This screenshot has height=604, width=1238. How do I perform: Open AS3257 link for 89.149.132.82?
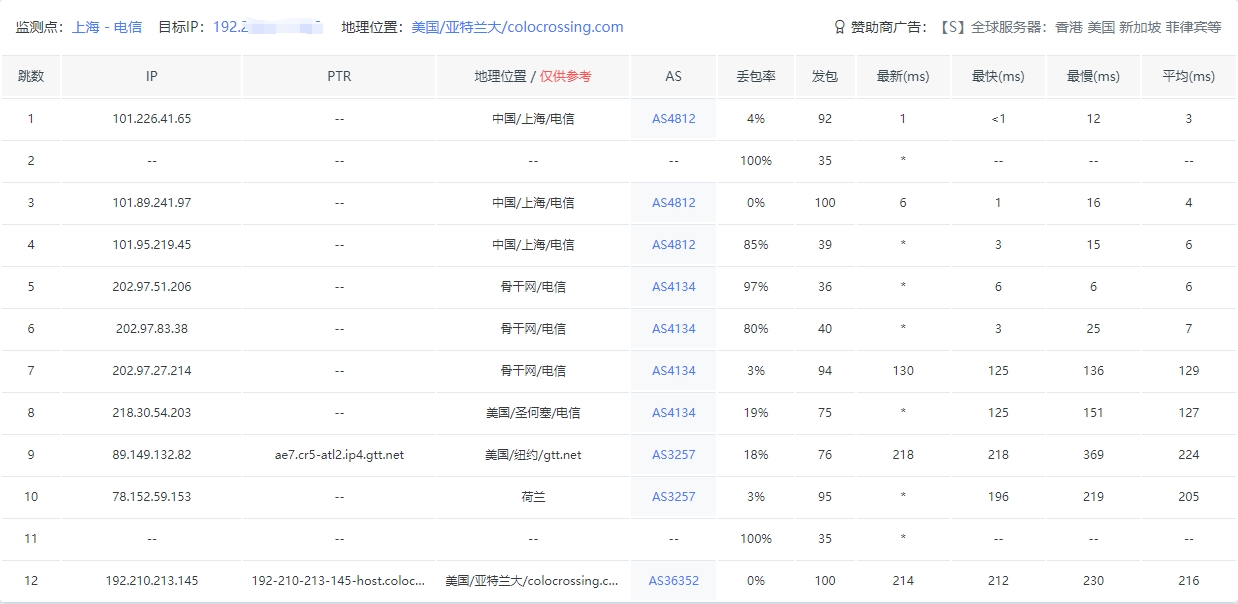pos(673,454)
